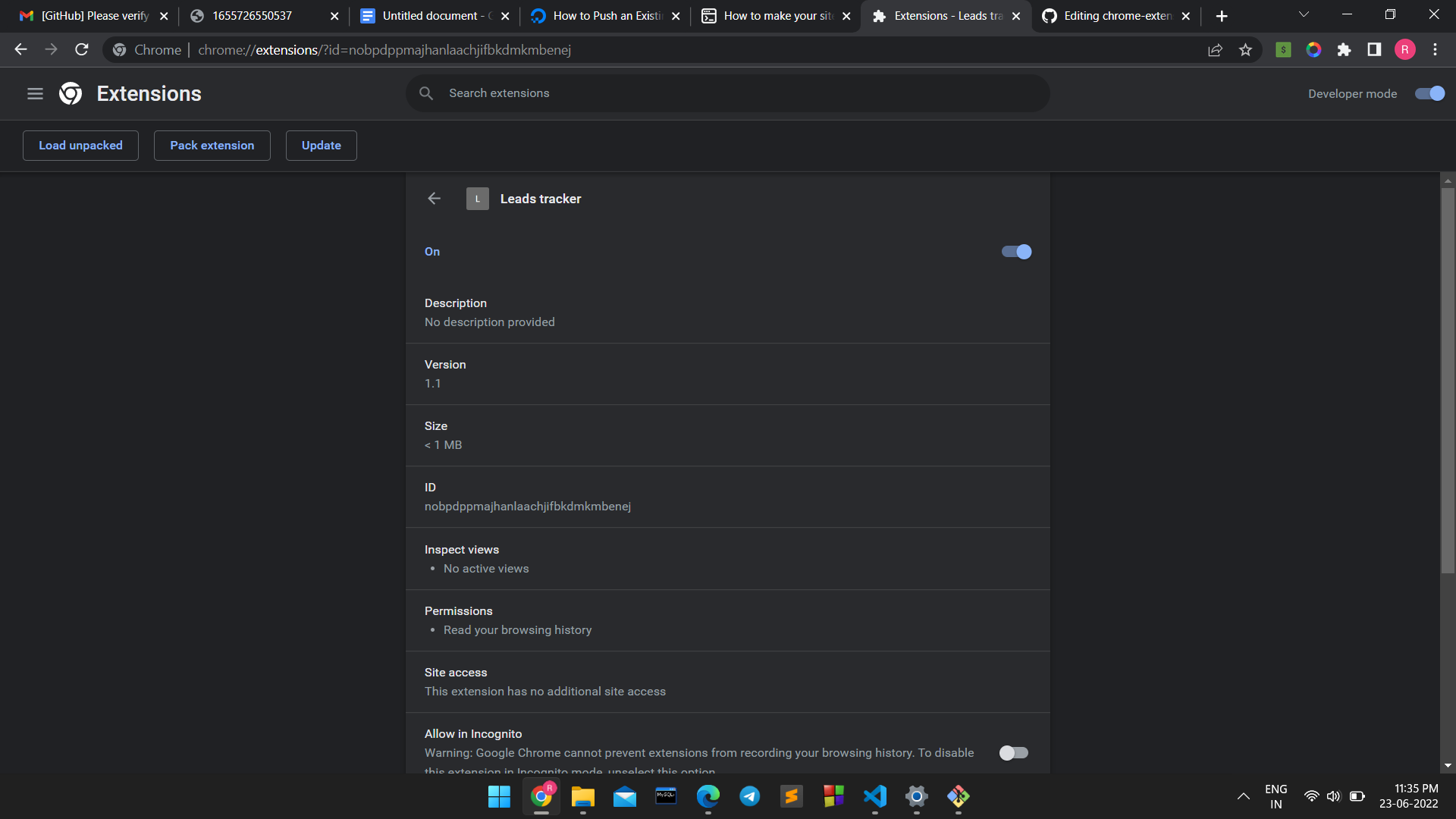Open the ENG IN language selector
This screenshot has height=819, width=1456.
[x=1276, y=796]
